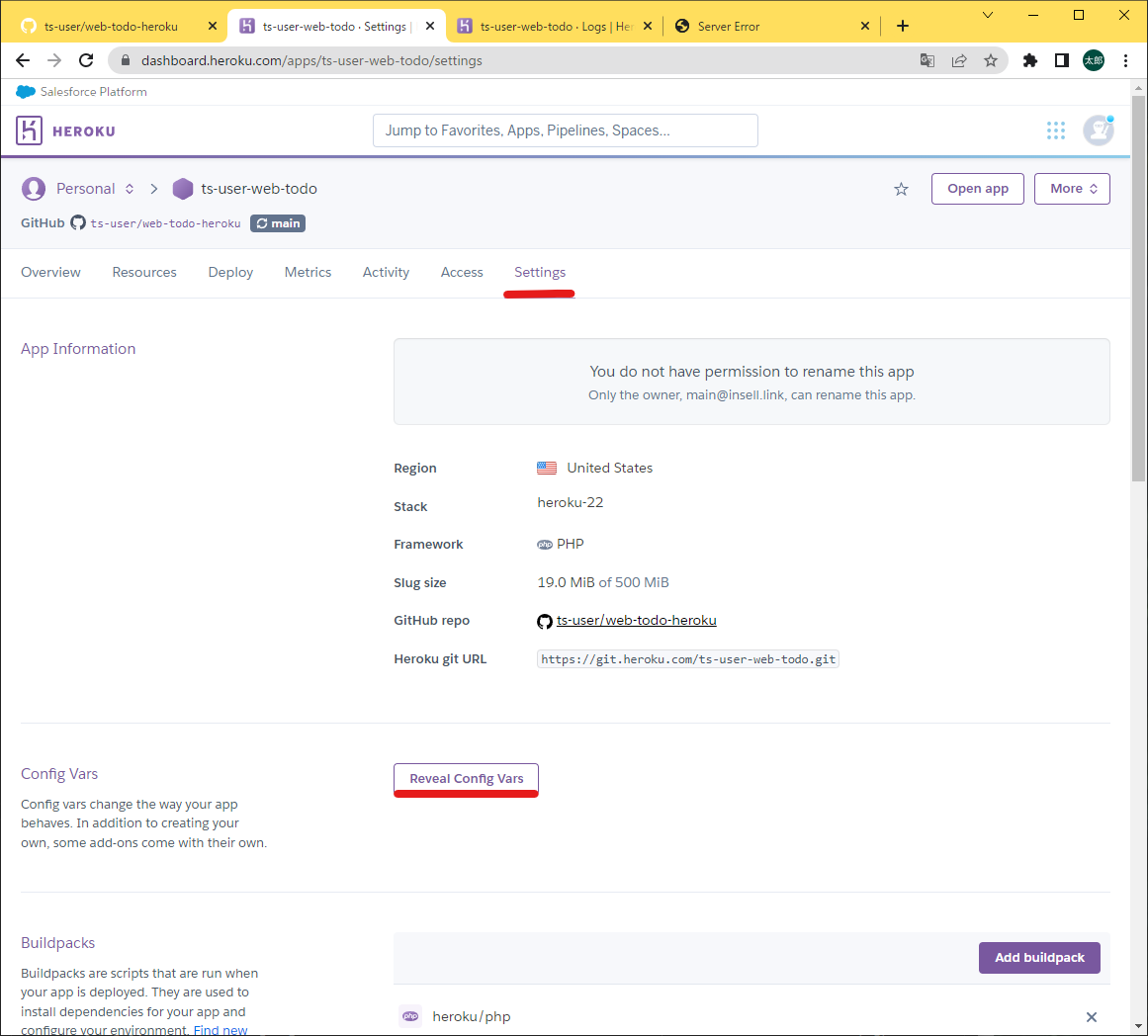Close the ts-user-web-todo Logs tab
The width and height of the screenshot is (1148, 1036).
(648, 26)
